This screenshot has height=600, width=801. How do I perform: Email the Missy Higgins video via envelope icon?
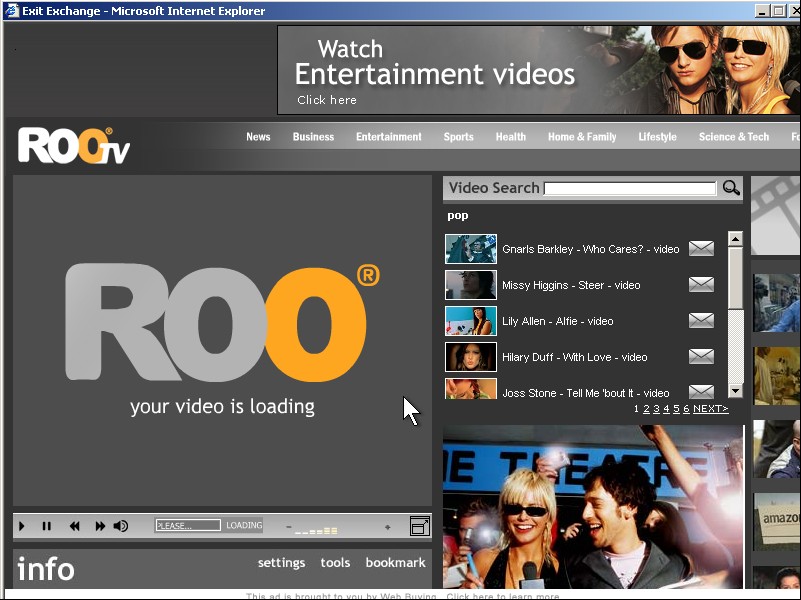[701, 284]
